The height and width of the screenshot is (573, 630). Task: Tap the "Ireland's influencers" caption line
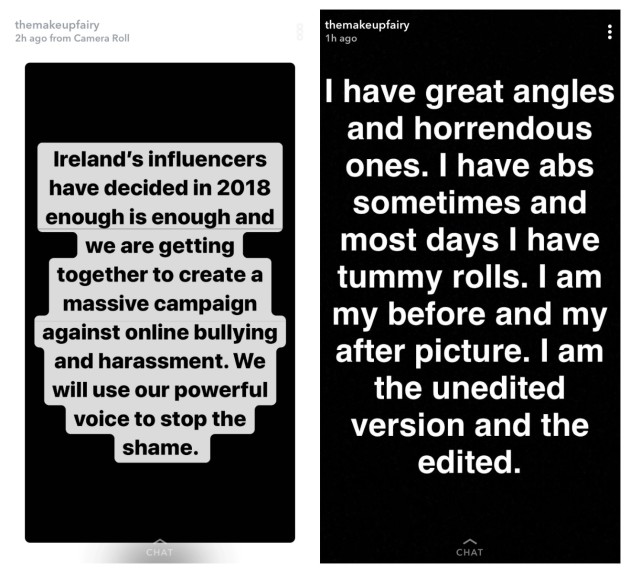pos(160,159)
